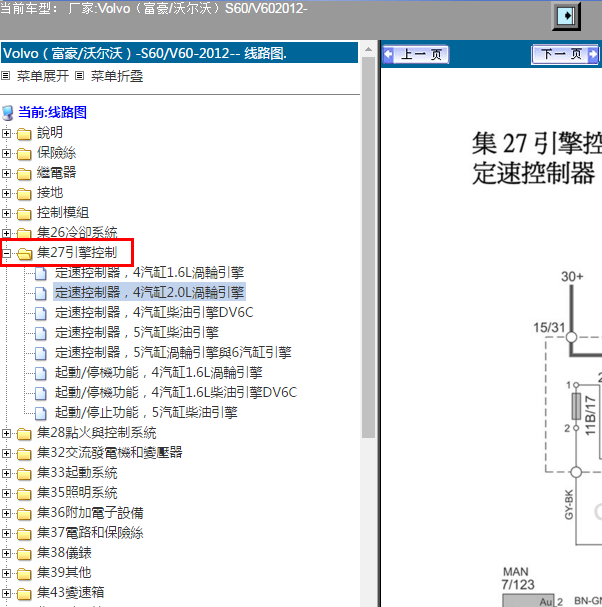Select the 集36附加電子設備 tree label
The height and width of the screenshot is (607, 602).
coord(90,513)
